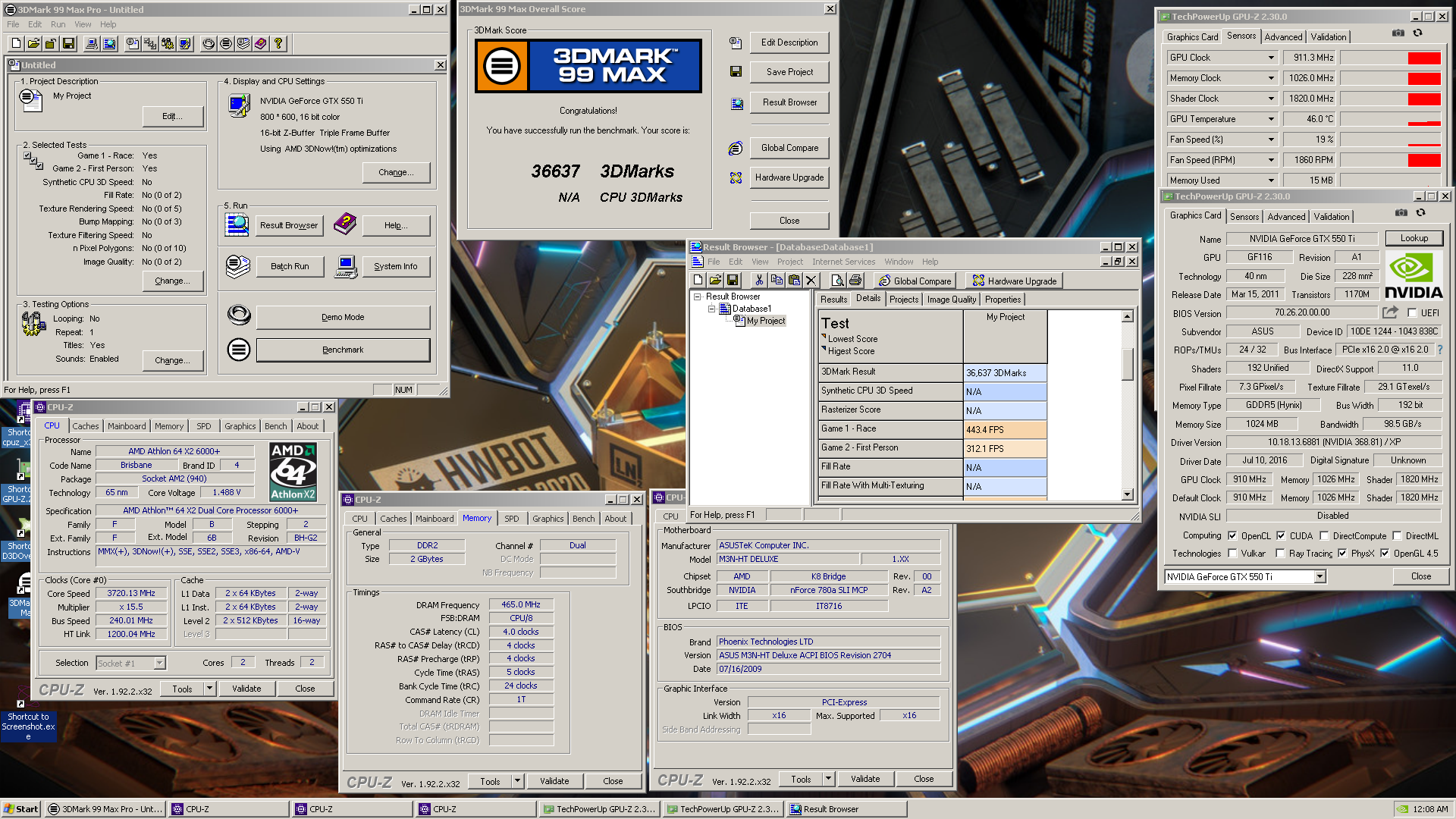Click Lookup button in GPU-Z

pyautogui.click(x=1414, y=238)
